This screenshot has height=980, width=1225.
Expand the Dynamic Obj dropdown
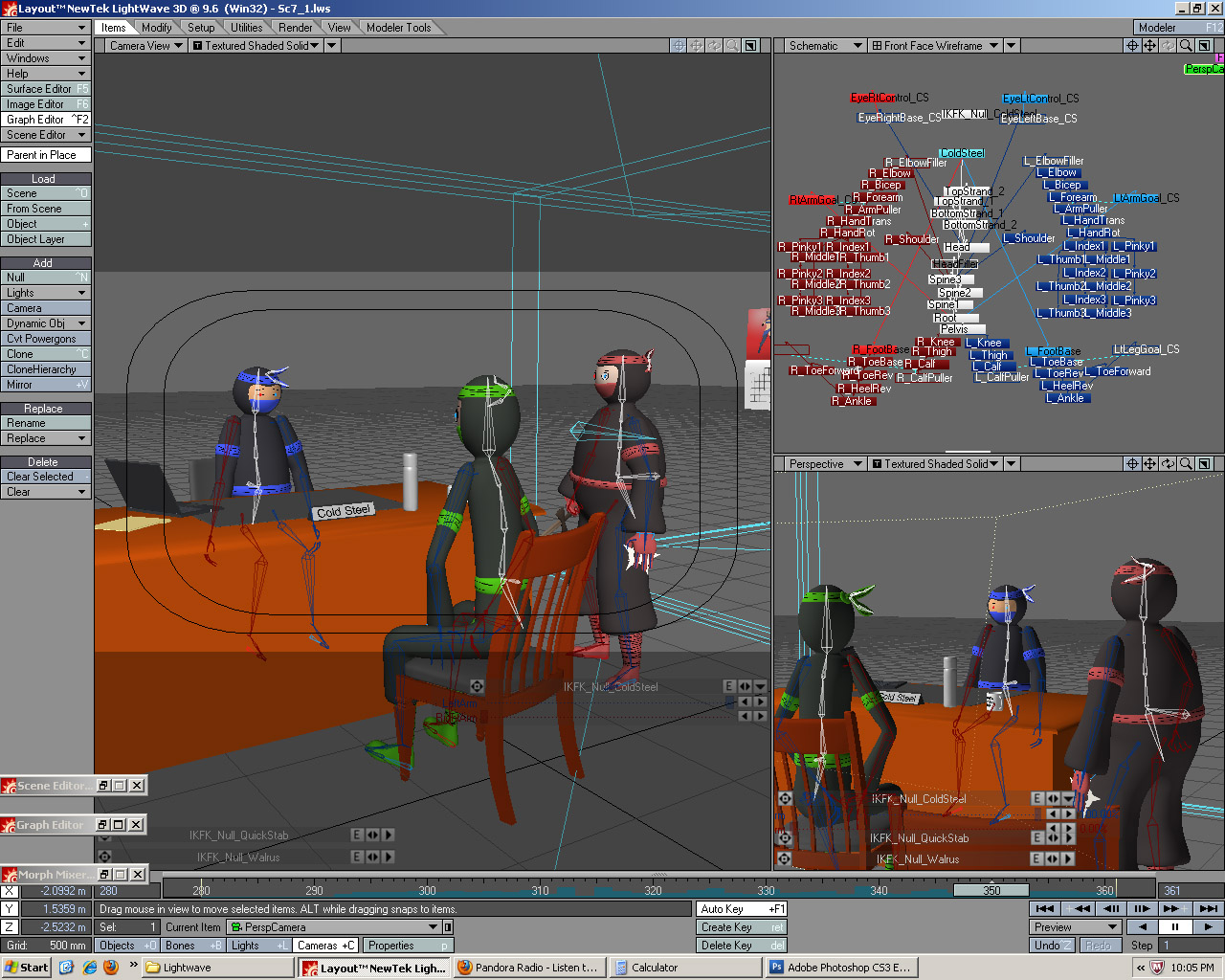tap(46, 323)
